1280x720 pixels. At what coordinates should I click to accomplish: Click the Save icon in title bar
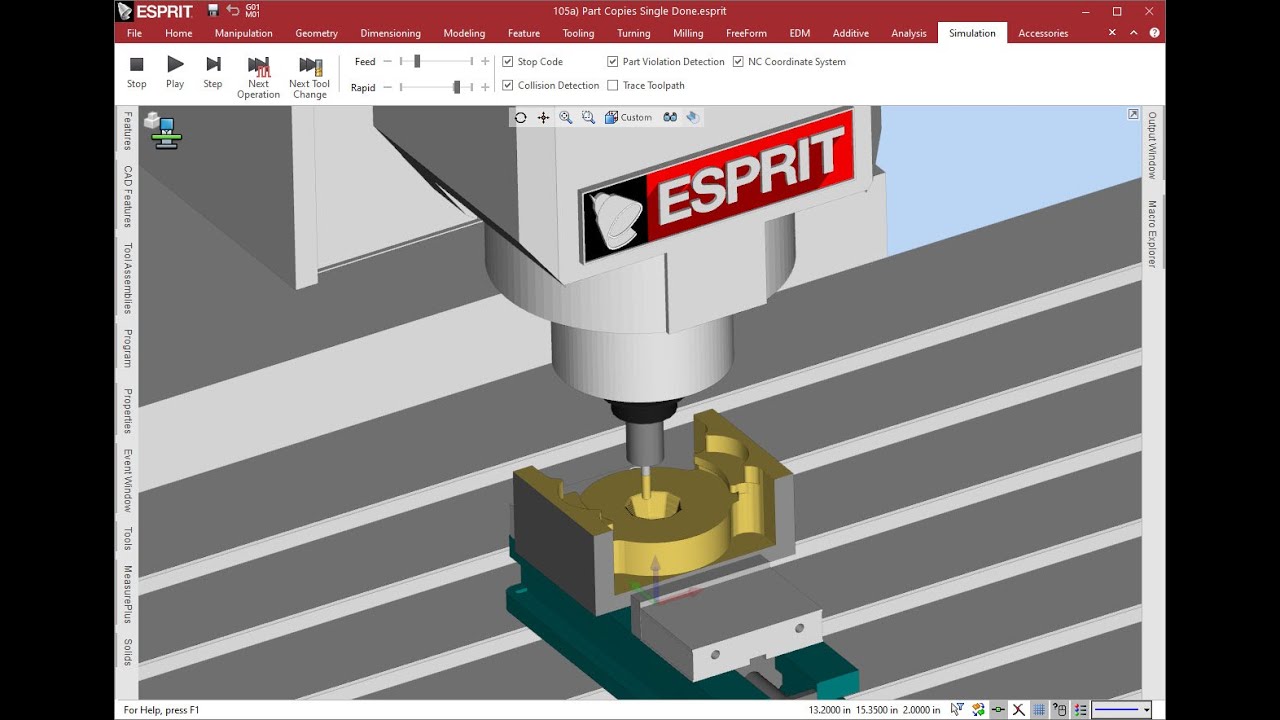213,11
